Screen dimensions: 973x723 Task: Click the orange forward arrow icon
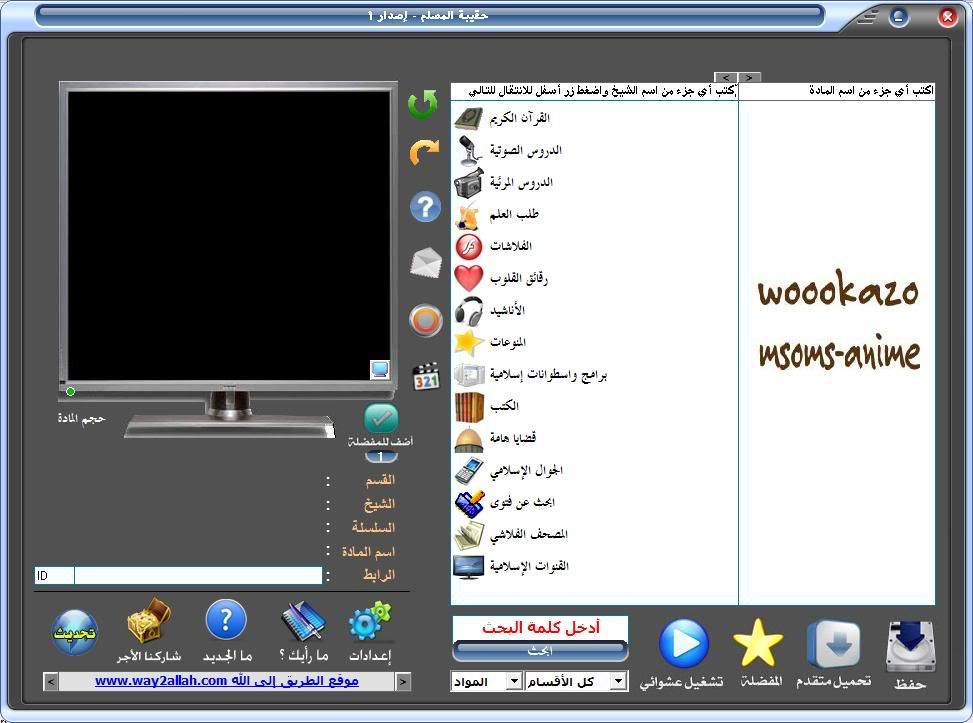(x=425, y=153)
